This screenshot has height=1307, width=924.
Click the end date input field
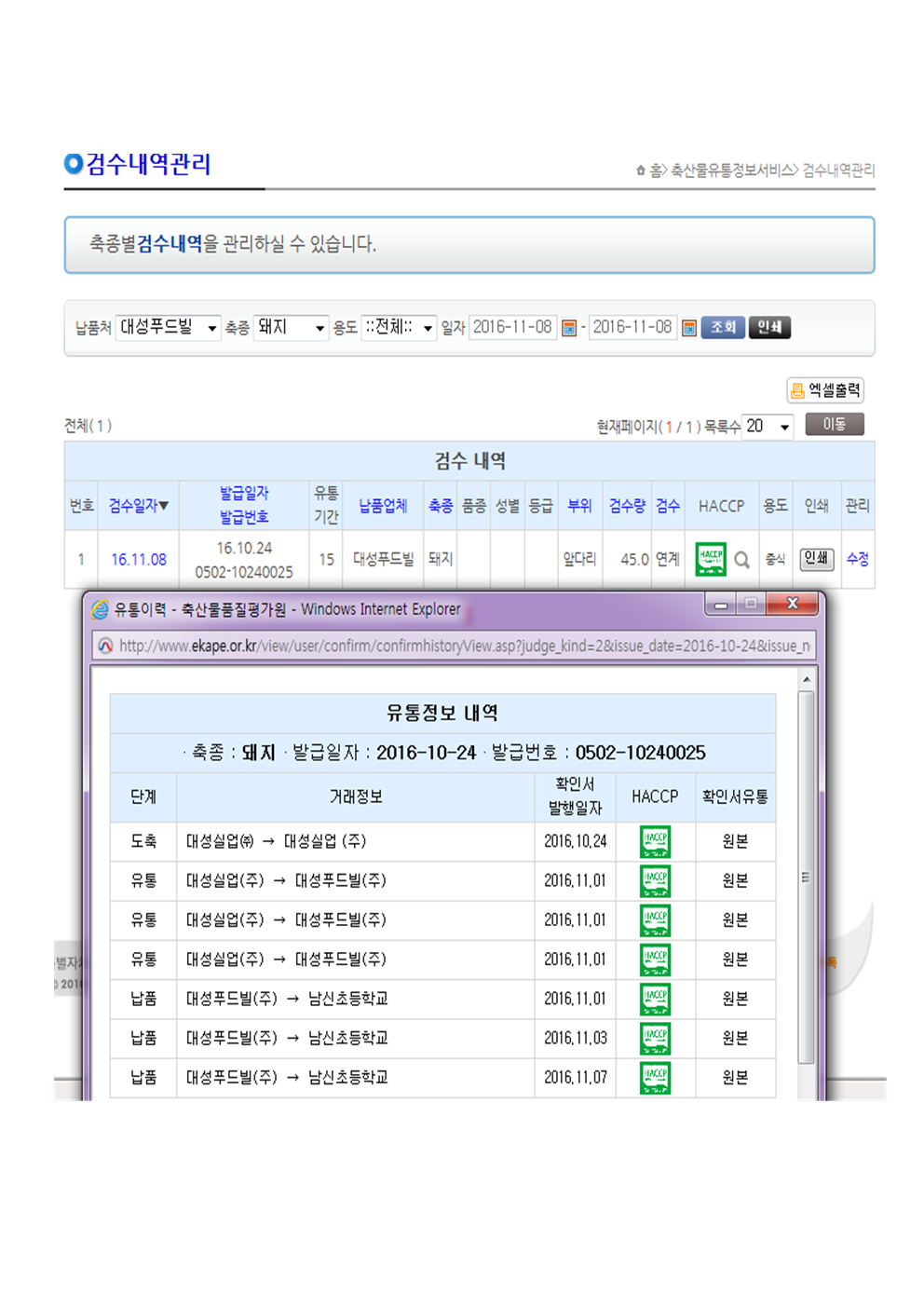tap(632, 327)
